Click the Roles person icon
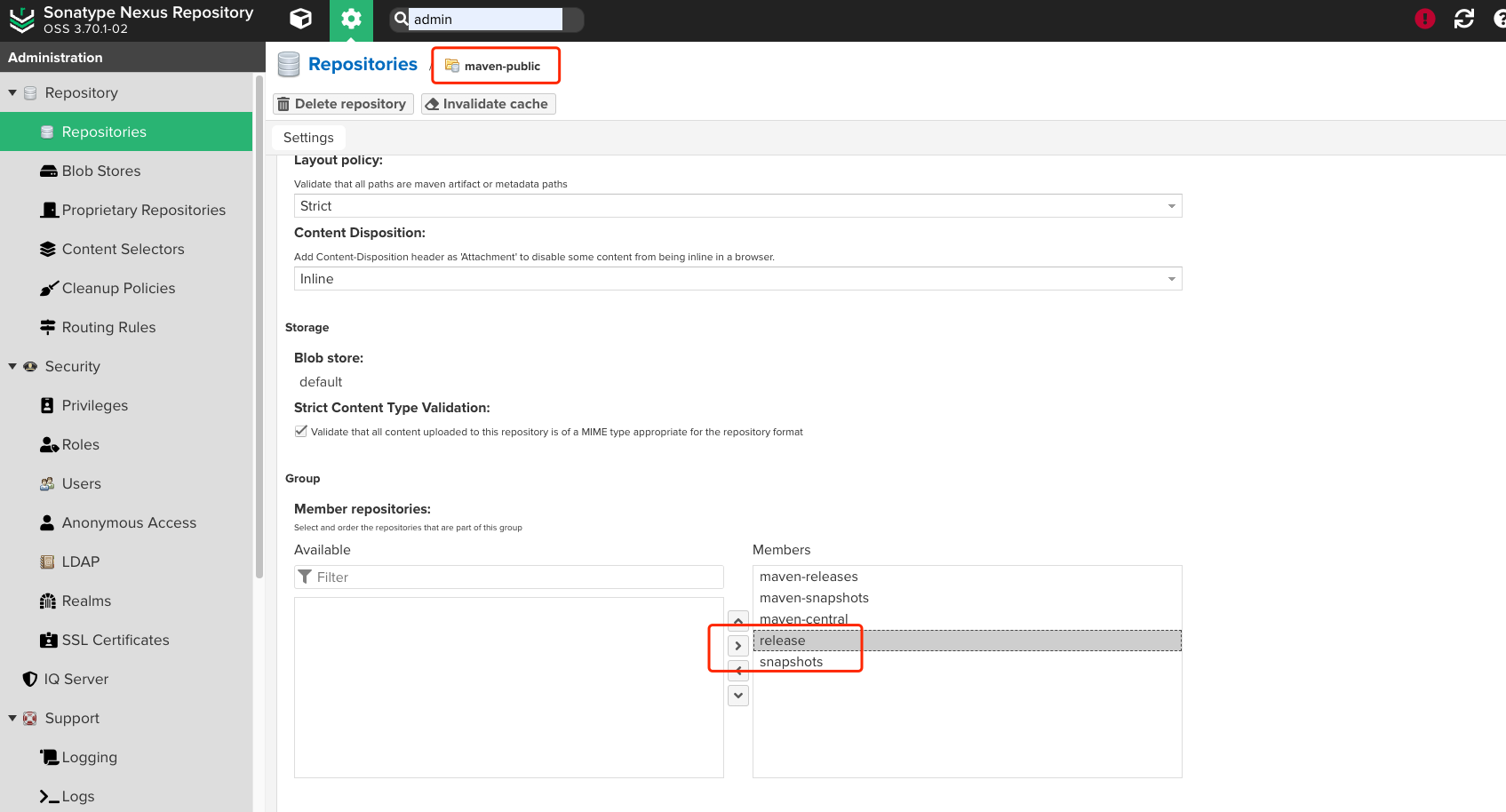Viewport: 1506px width, 812px height. [x=49, y=444]
